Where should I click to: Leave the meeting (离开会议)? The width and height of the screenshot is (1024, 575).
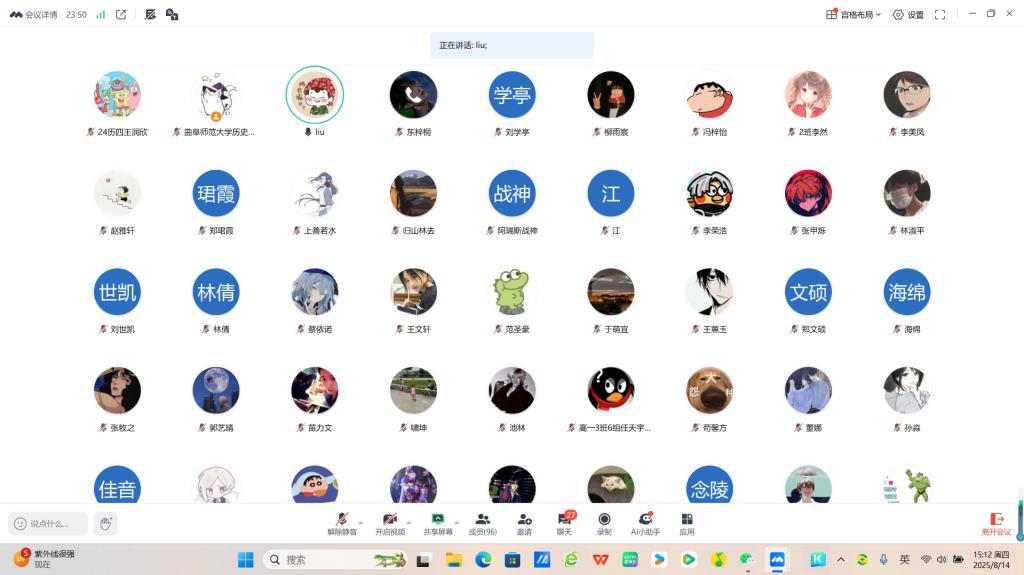[x=996, y=523]
